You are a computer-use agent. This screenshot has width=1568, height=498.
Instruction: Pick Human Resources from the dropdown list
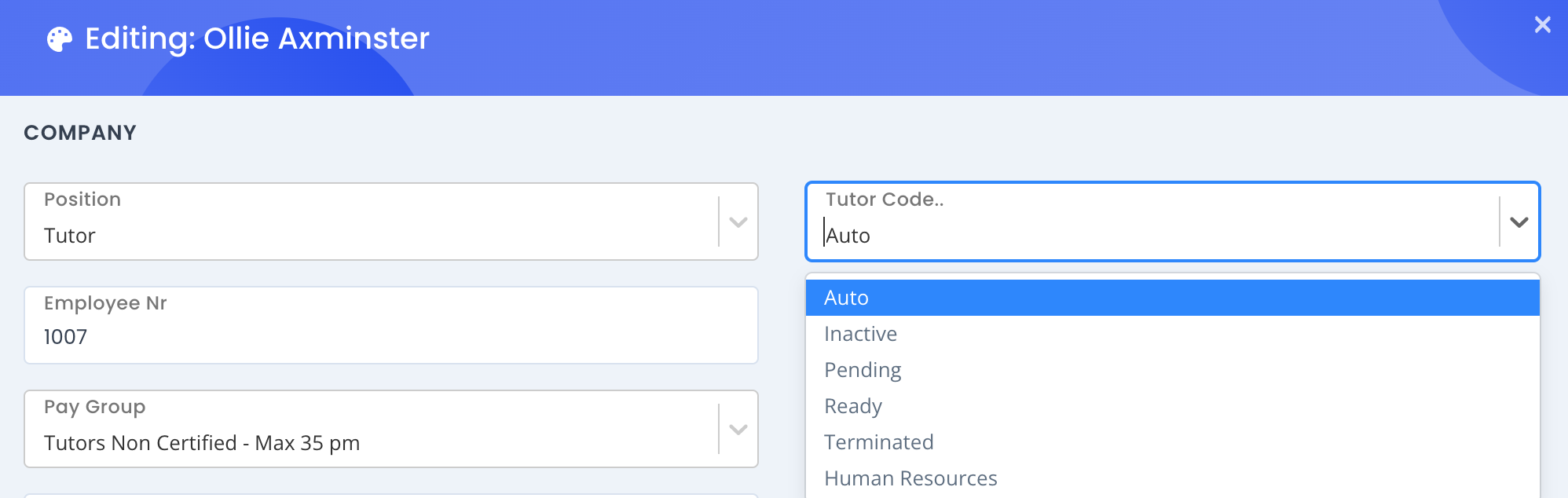1172,478
